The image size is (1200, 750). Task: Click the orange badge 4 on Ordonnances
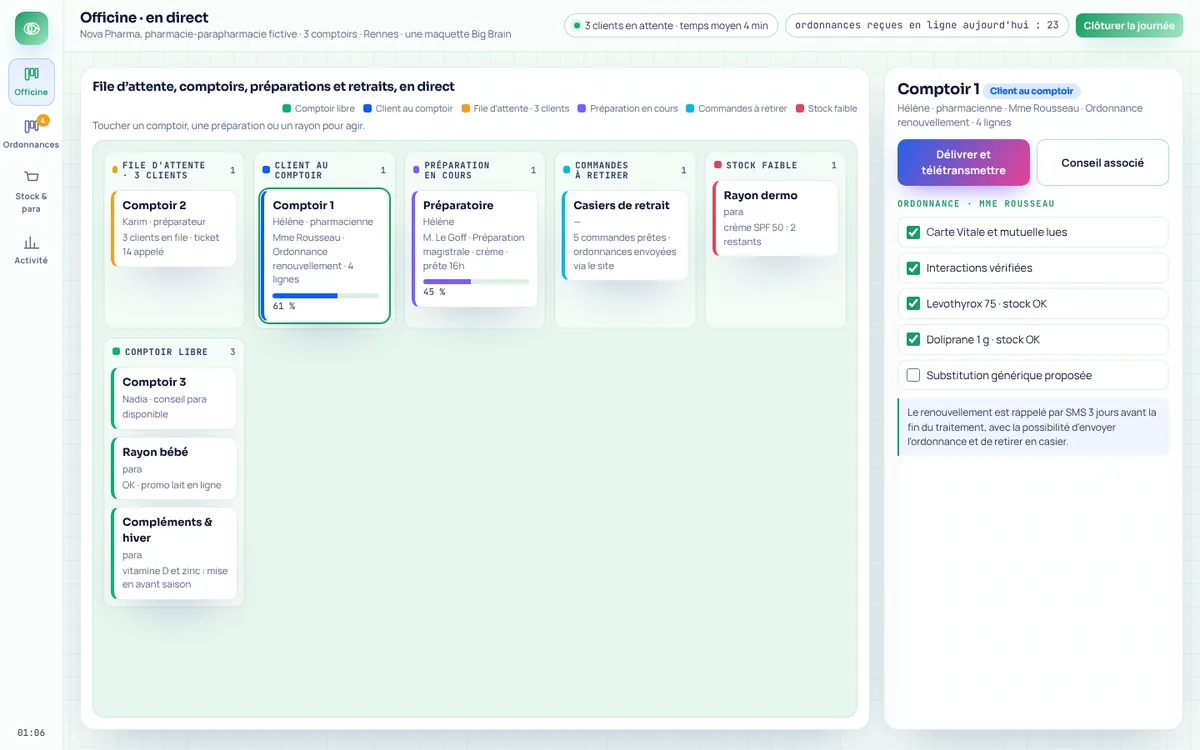(x=43, y=121)
